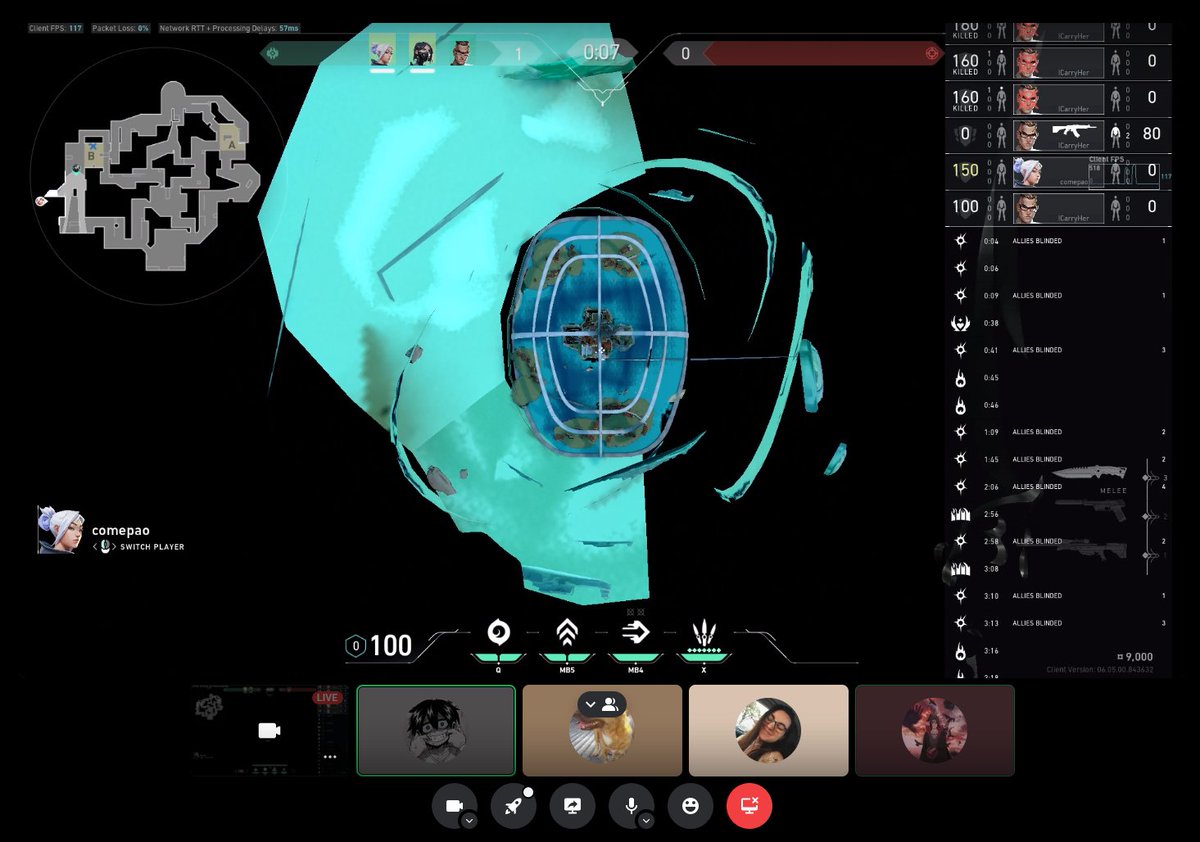Select the comepao scoreboard row with 150
Viewport: 1200px width, 842px height.
point(1056,171)
